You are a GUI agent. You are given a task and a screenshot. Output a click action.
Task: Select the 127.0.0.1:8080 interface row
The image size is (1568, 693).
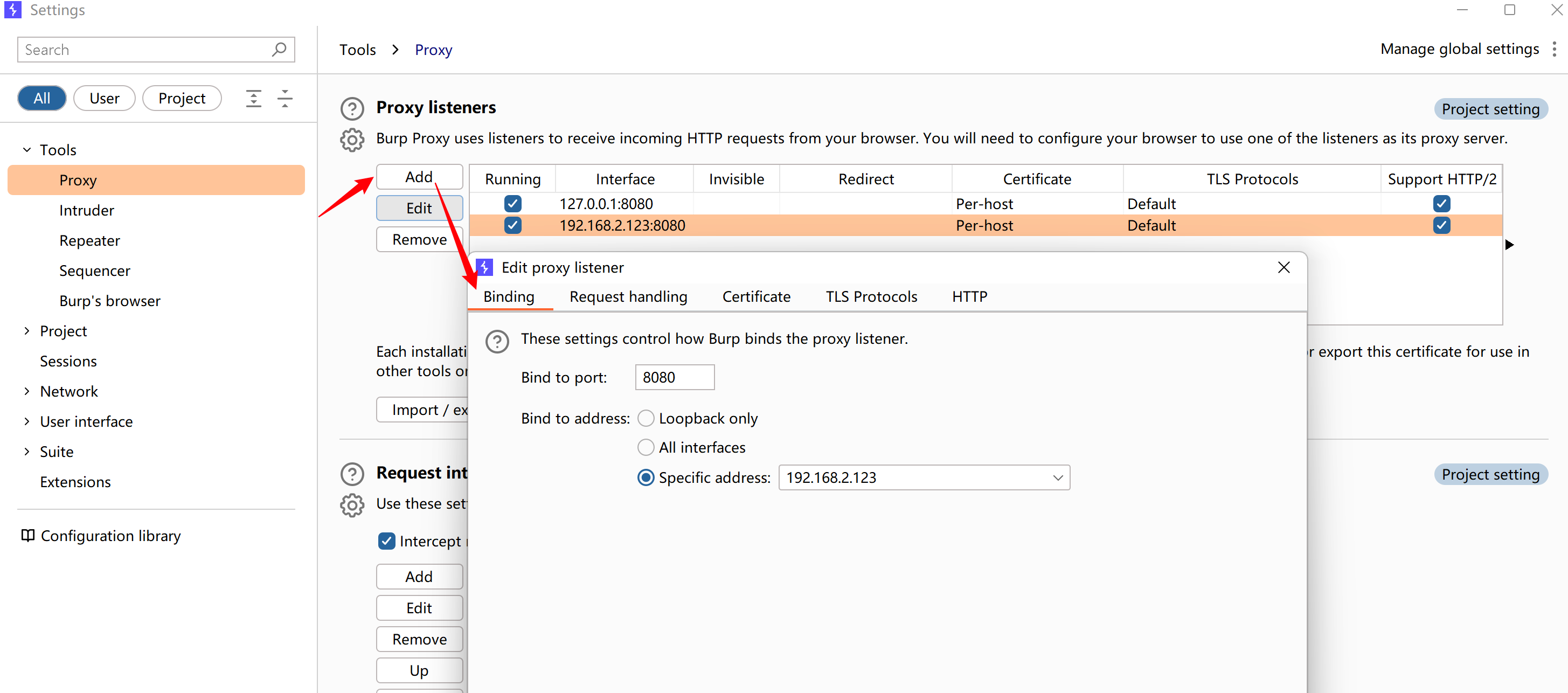click(x=986, y=203)
